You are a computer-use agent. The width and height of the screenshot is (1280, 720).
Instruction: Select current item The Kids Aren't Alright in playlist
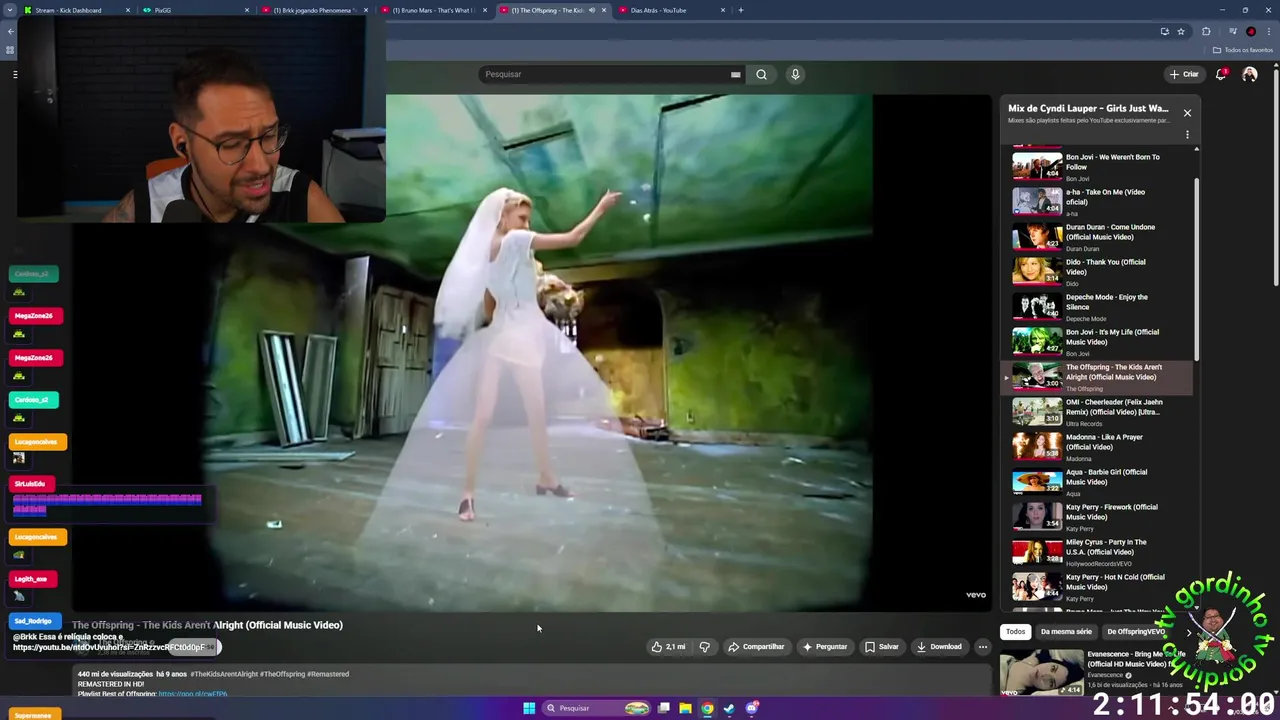[x=1097, y=377]
